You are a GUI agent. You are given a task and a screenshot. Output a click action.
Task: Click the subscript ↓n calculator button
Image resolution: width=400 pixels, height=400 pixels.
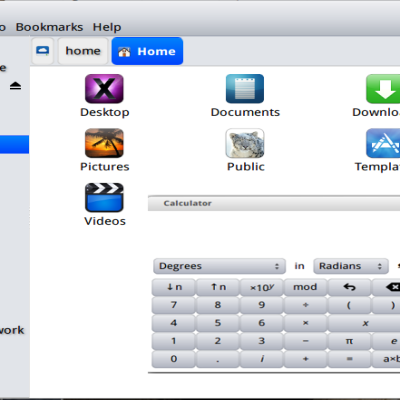[x=174, y=287]
